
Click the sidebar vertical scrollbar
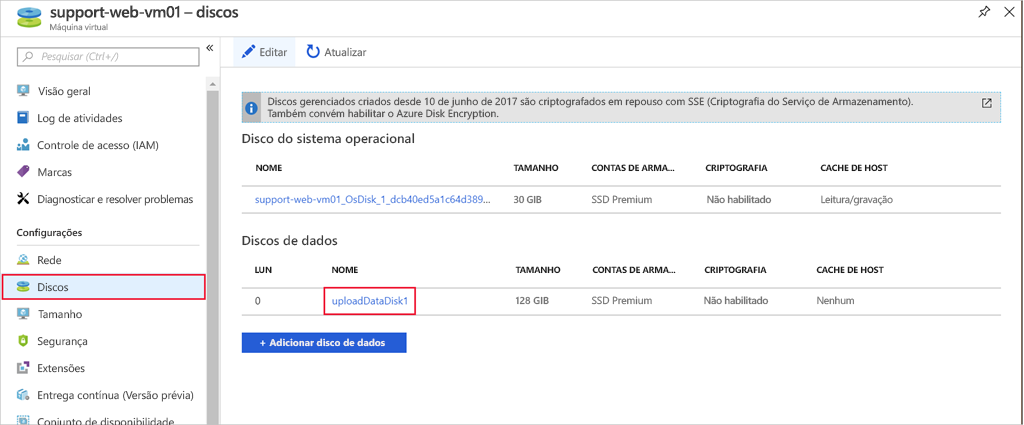click(213, 258)
